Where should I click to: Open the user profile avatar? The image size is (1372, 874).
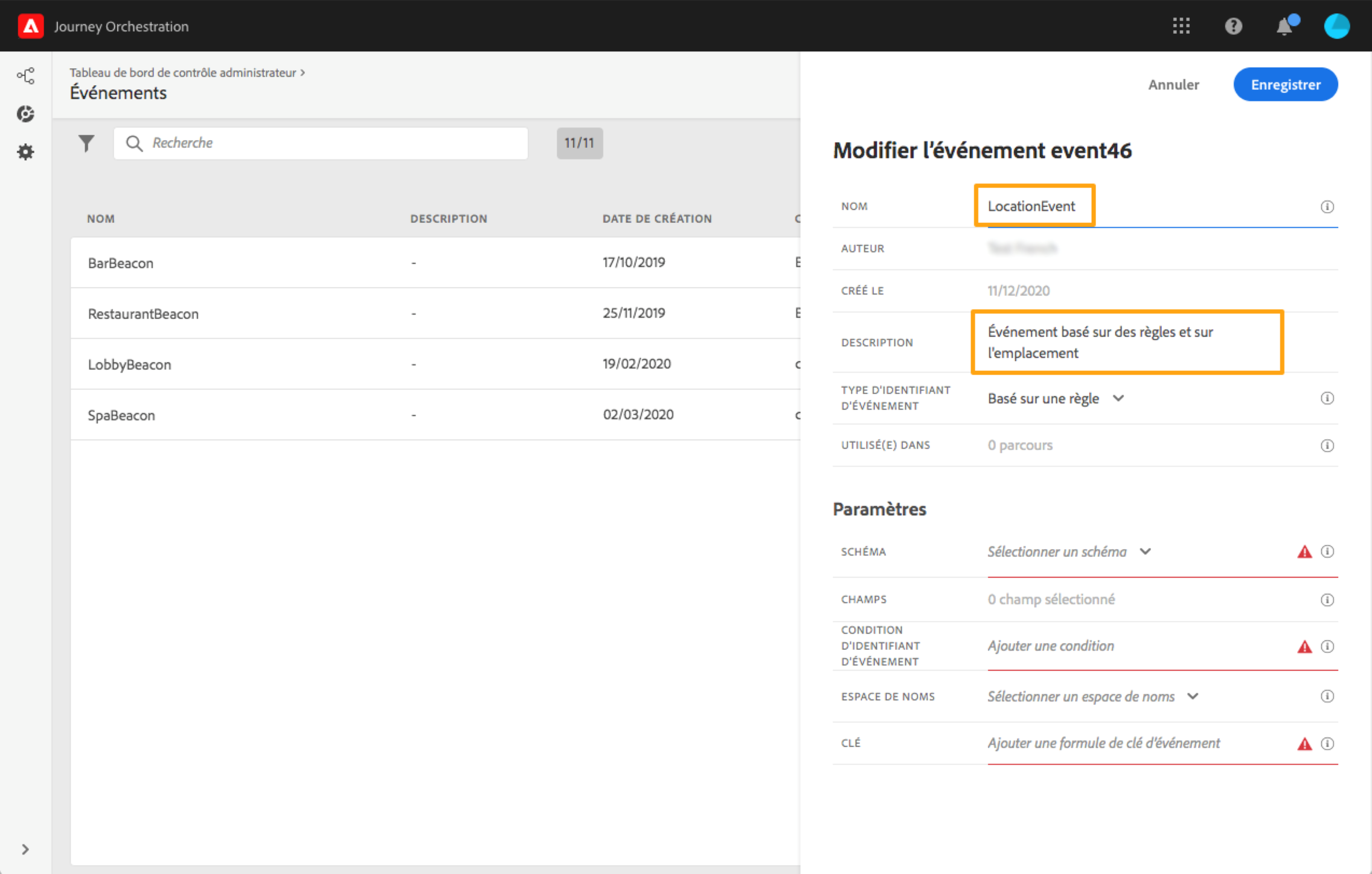tap(1336, 26)
